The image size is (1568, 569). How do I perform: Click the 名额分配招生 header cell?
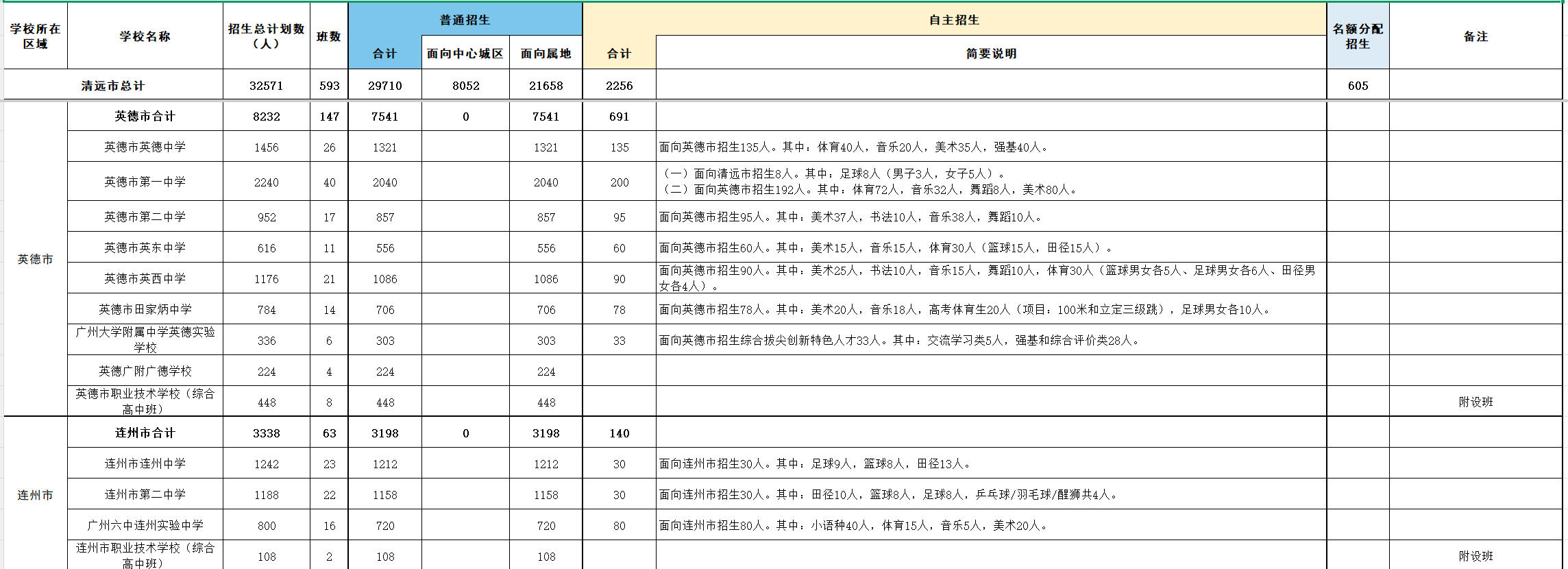click(x=1358, y=36)
